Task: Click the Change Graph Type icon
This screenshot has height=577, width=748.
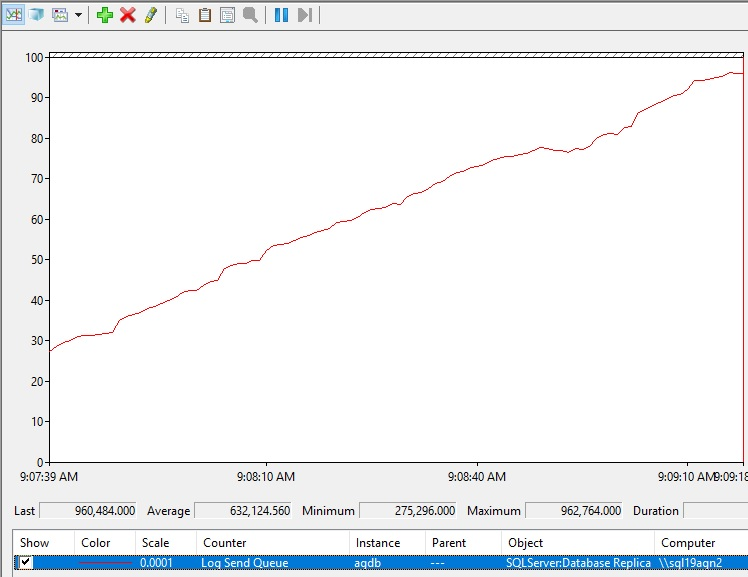Action: pos(60,15)
